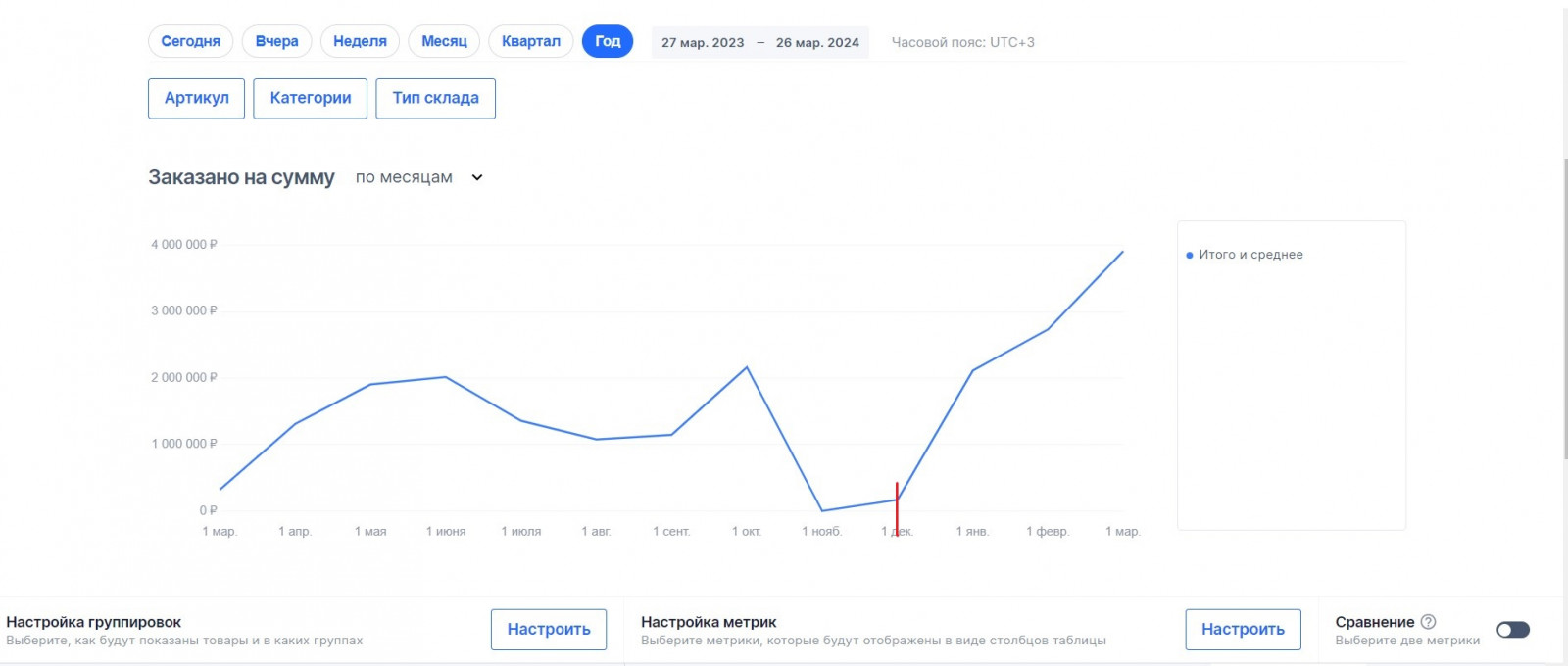Click the 1 000 000 ₽ axis label

click(x=184, y=444)
